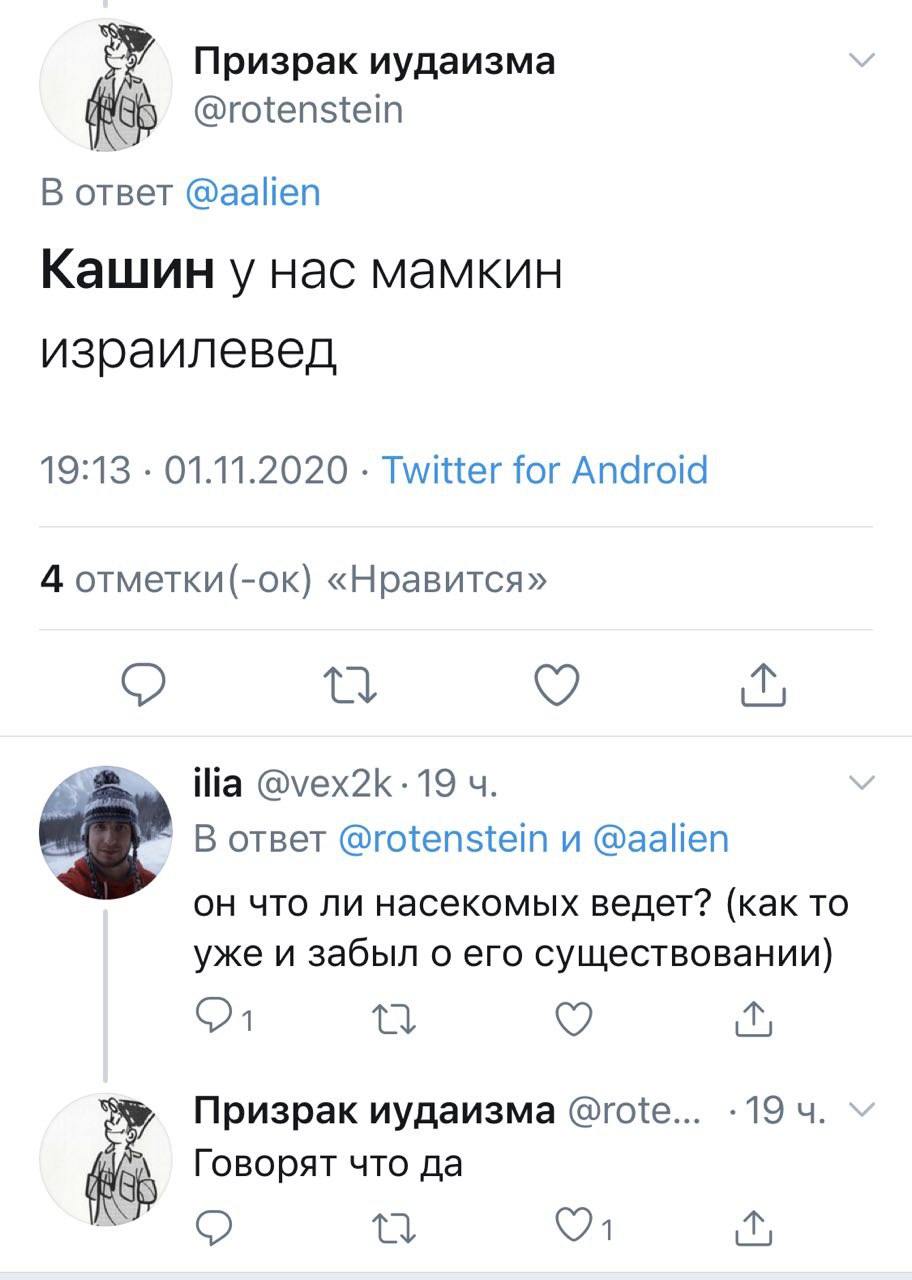912x1280 pixels.
Task: Reply to ilia's tweet
Action: 212,1019
